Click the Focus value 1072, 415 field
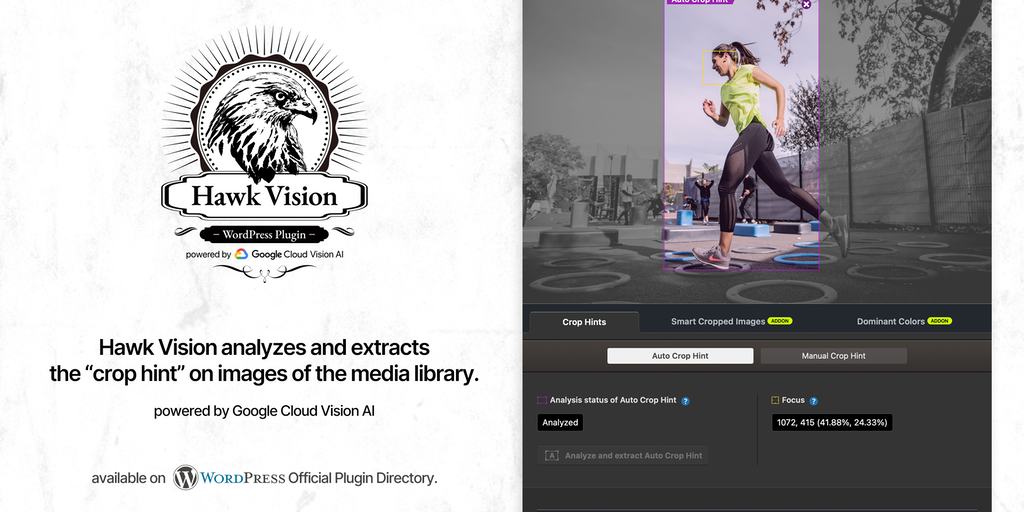The image size is (1024, 512). click(x=832, y=423)
